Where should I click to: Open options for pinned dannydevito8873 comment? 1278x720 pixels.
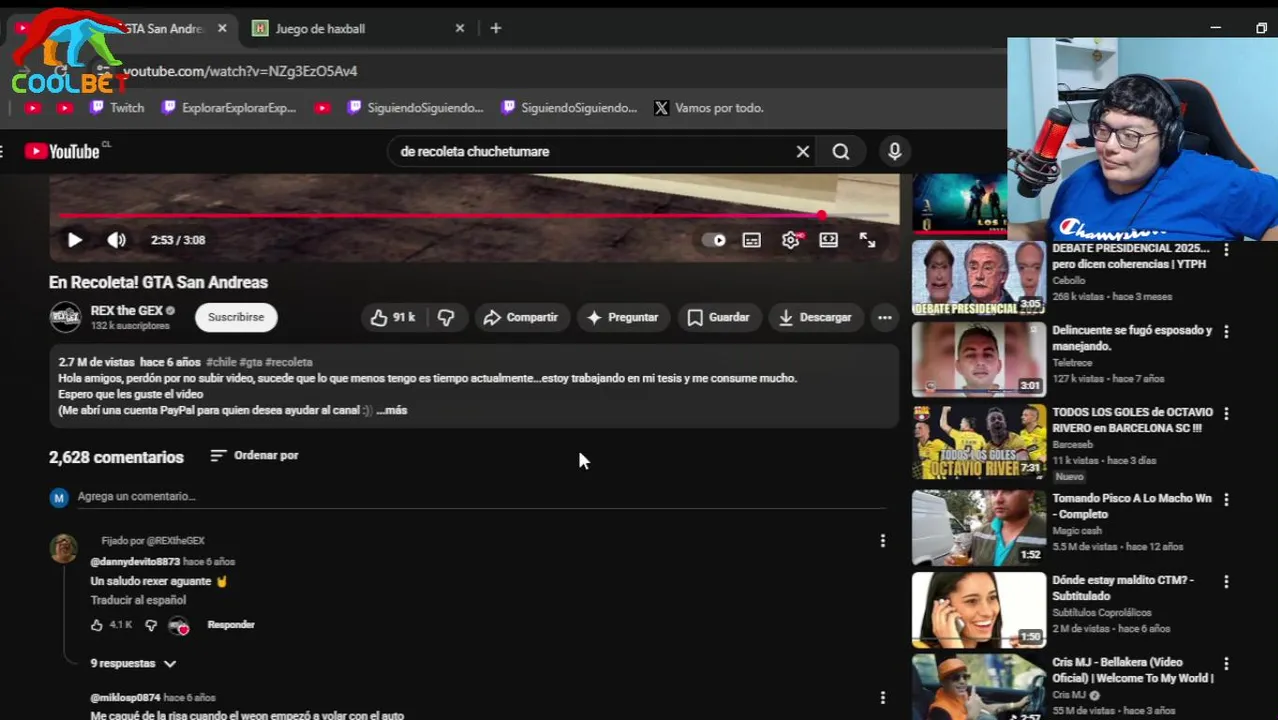[882, 541]
